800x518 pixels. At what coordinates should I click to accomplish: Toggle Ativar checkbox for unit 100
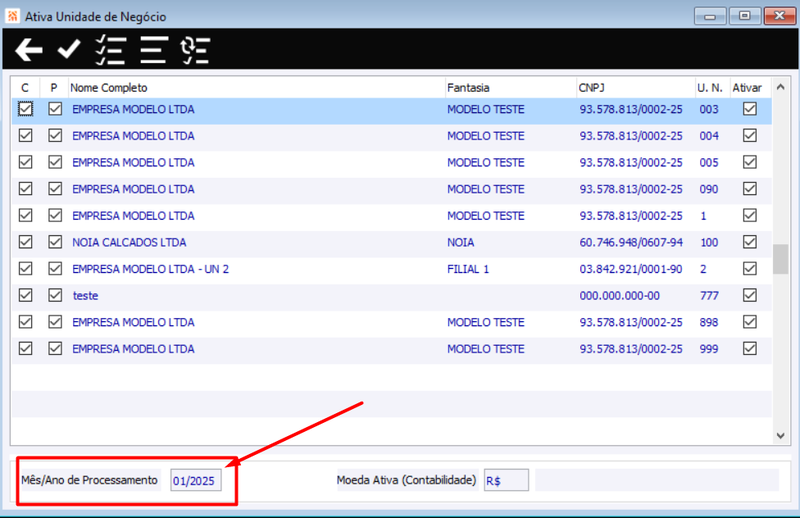[749, 242]
